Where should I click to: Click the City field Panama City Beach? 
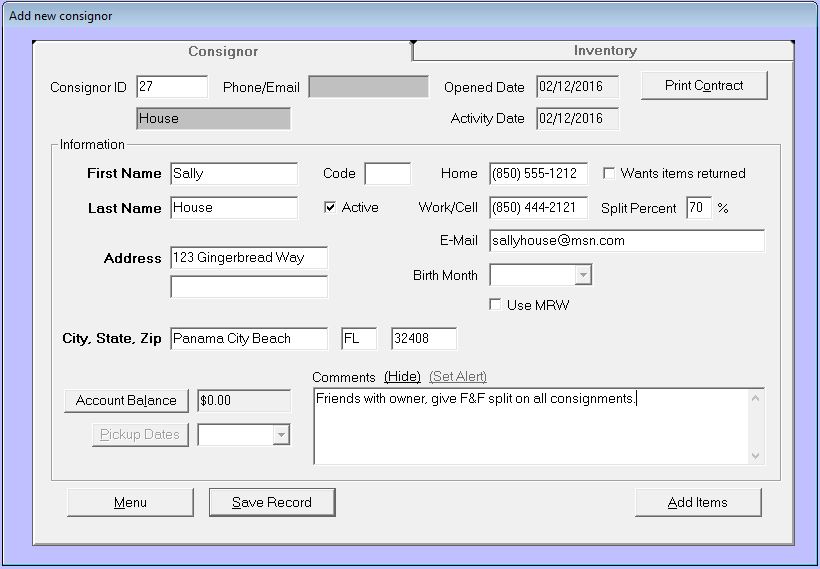[x=249, y=338]
